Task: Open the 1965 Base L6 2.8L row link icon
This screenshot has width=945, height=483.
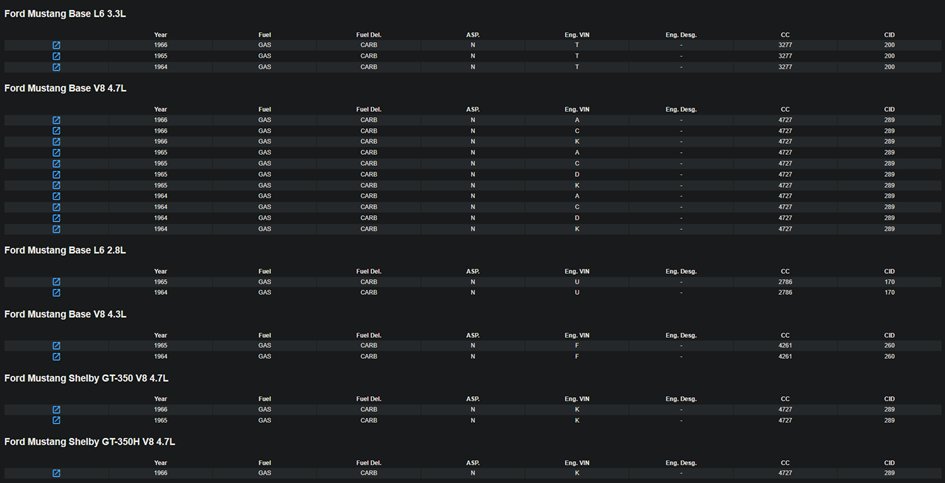Action: click(56, 282)
